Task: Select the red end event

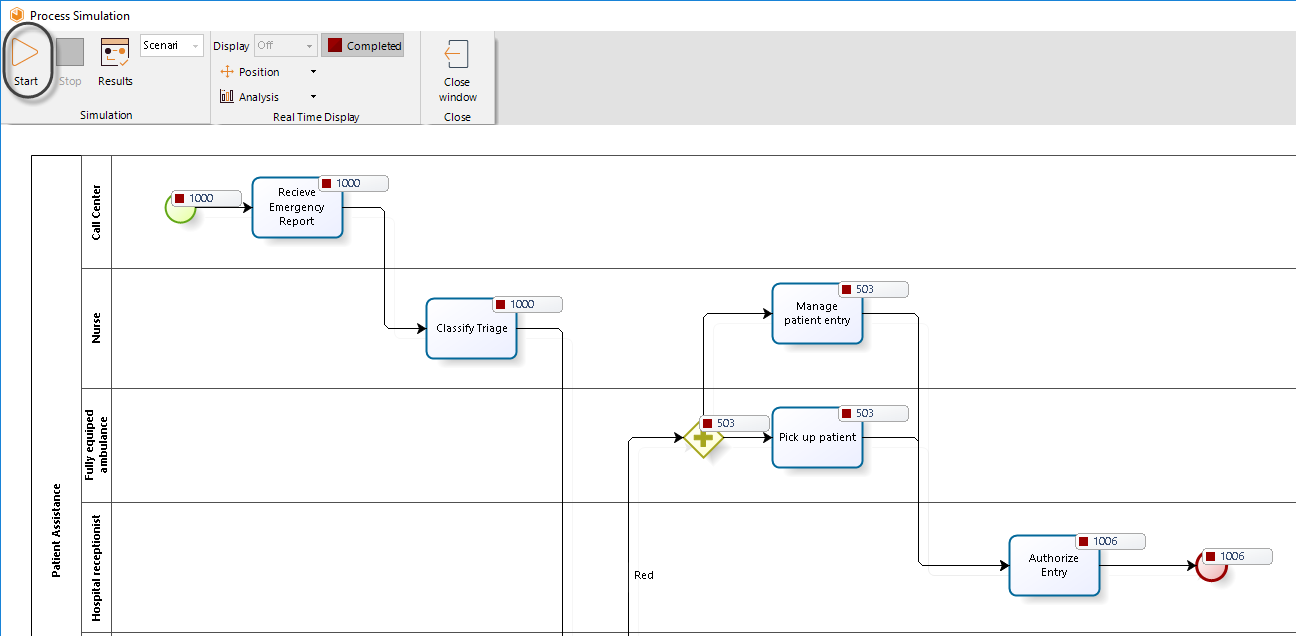Action: point(1212,566)
